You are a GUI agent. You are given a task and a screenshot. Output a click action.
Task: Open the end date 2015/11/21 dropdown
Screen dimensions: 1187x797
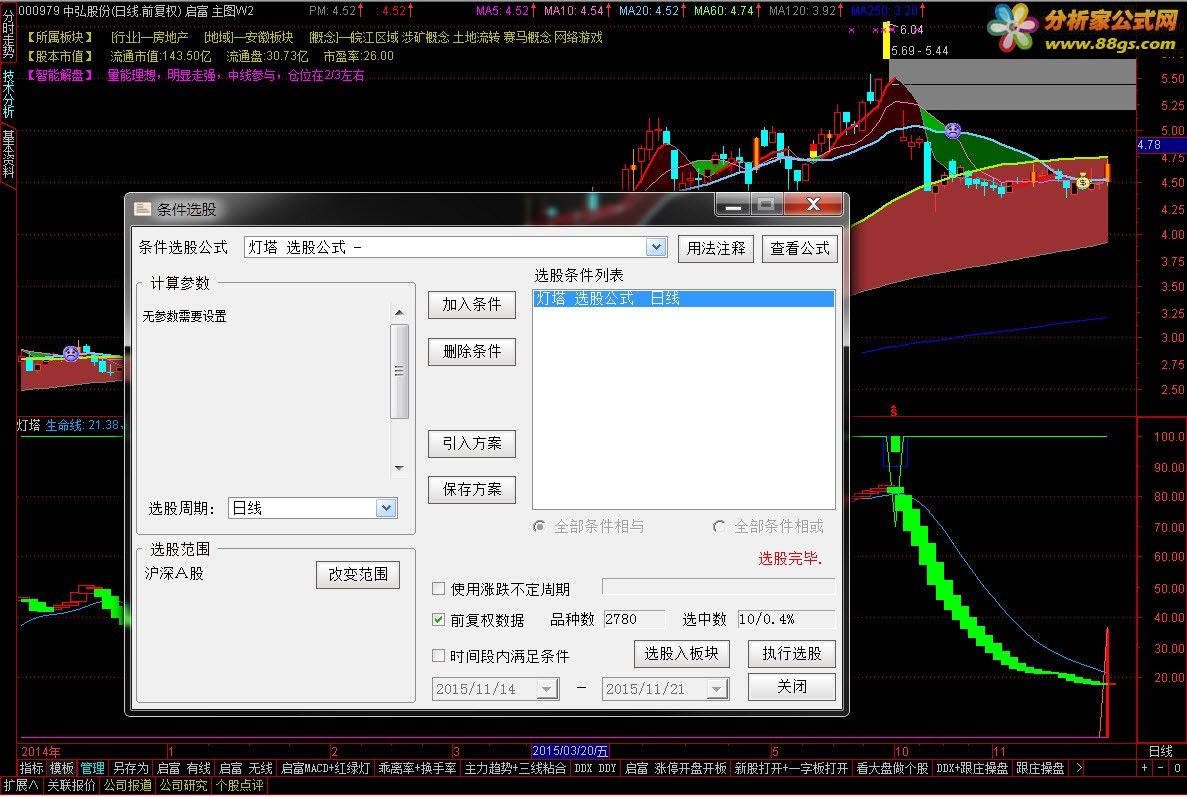(717, 689)
